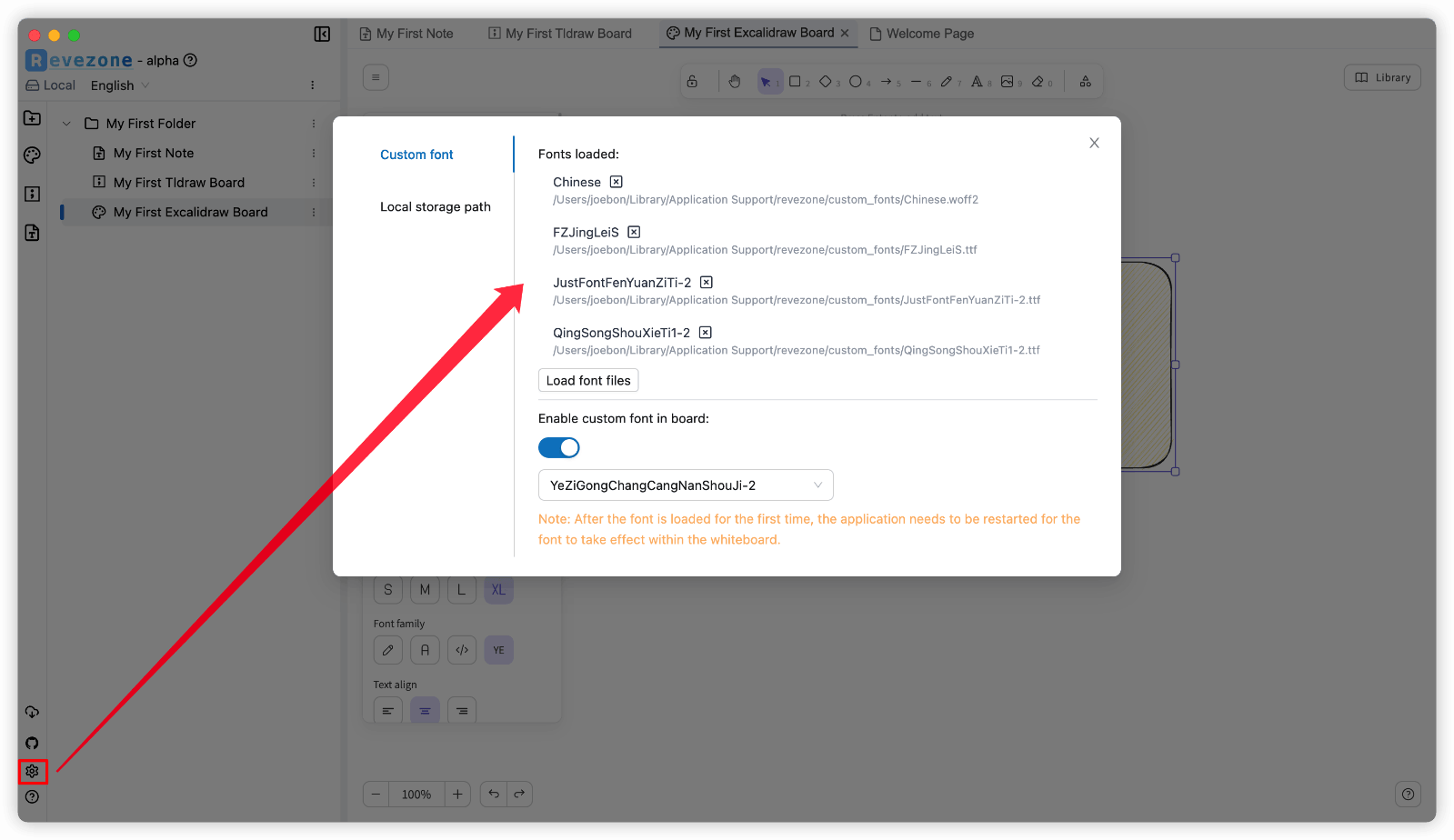
Task: Open My First Tldraw Board in file tree
Action: [x=178, y=183]
